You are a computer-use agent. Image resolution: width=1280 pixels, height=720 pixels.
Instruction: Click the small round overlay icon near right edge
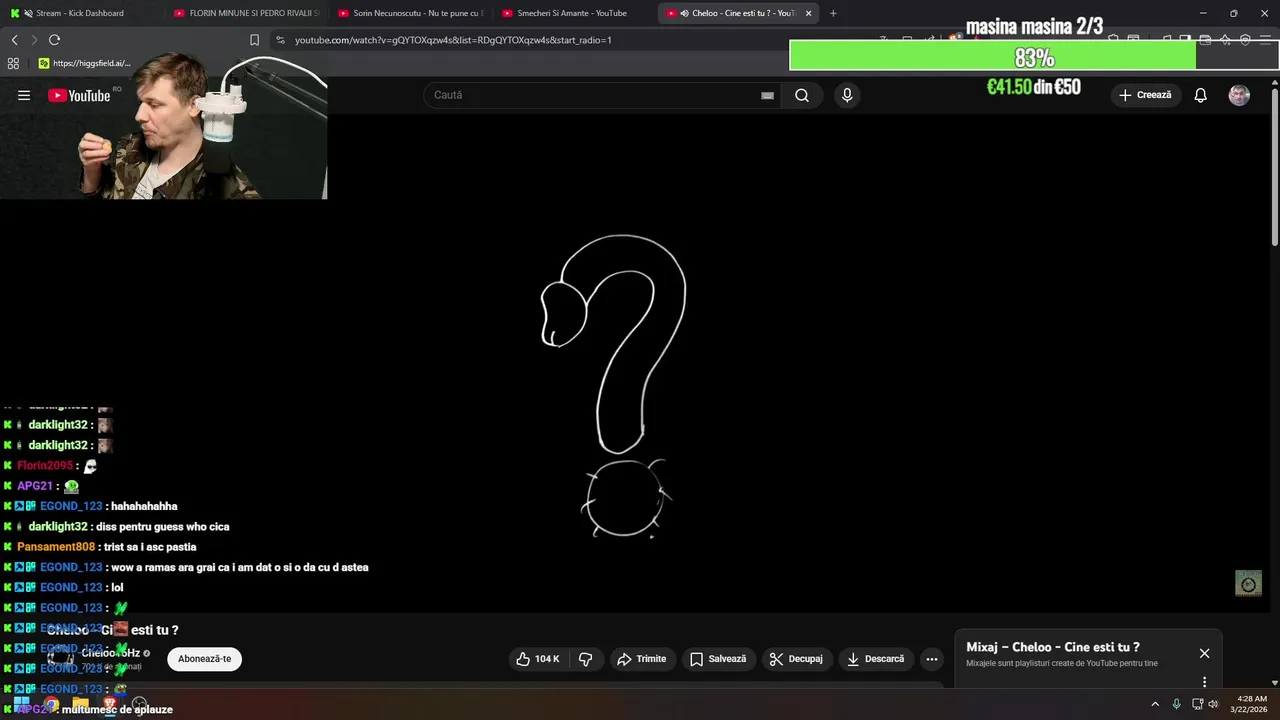tap(1248, 584)
